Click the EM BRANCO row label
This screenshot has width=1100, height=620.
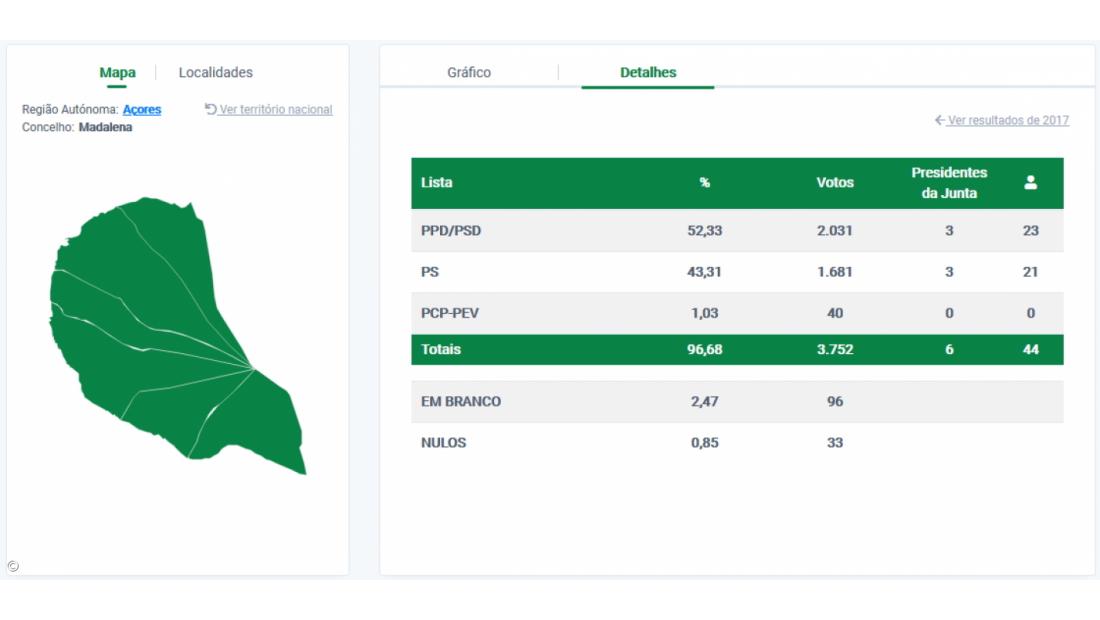click(461, 402)
